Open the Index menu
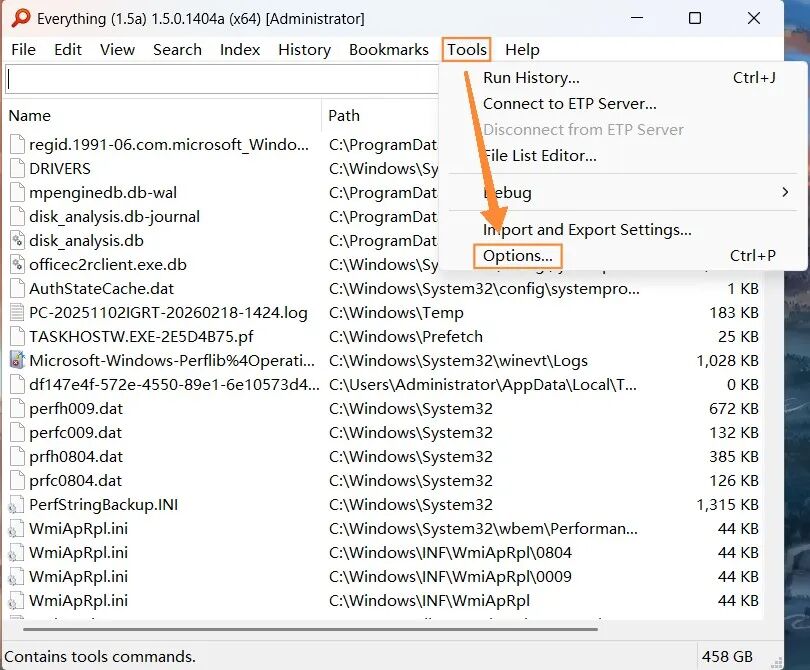Screen dimensions: 810x670 click(240, 50)
